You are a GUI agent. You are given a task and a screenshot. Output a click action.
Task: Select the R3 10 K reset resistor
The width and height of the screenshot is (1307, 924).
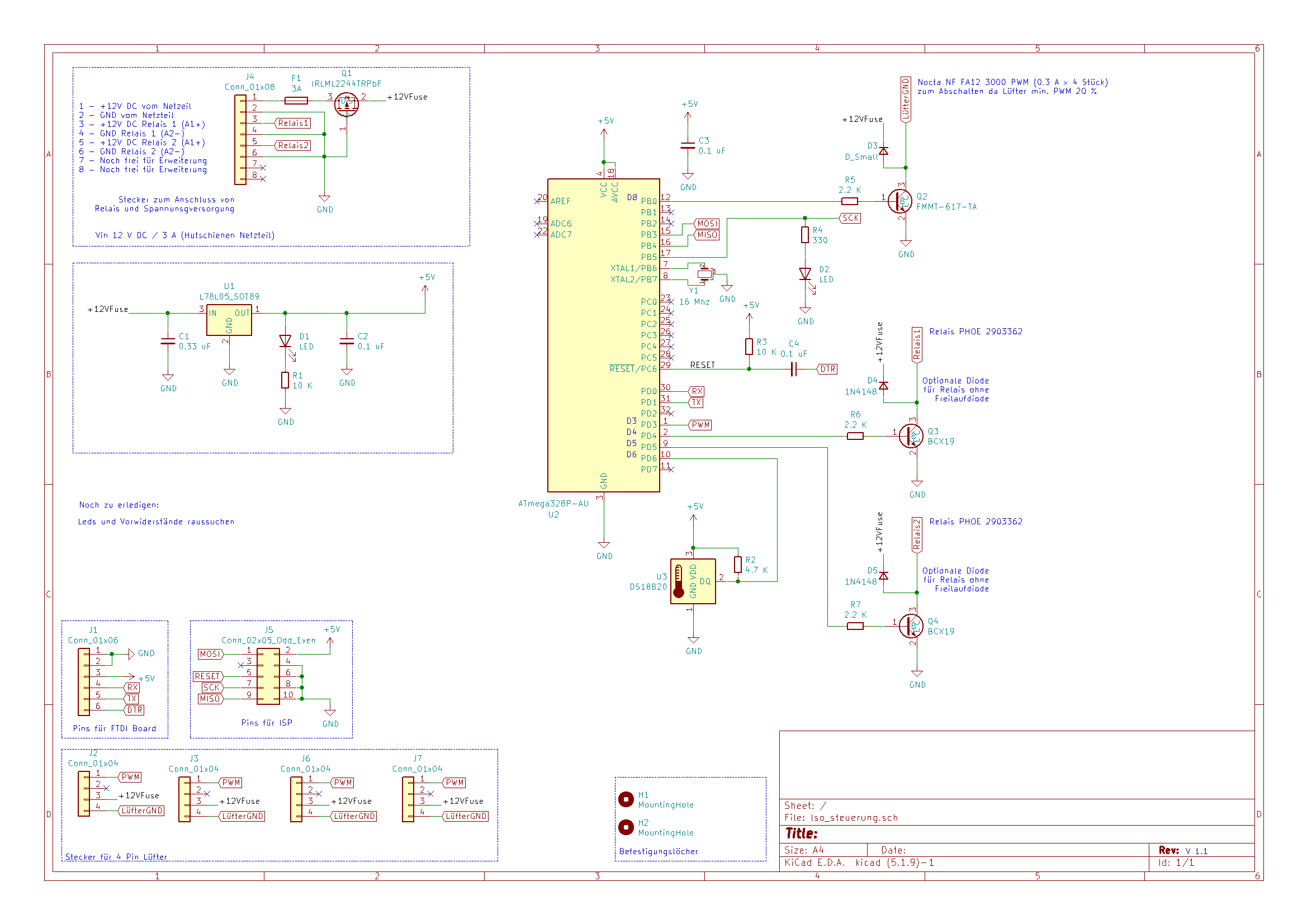click(x=749, y=347)
